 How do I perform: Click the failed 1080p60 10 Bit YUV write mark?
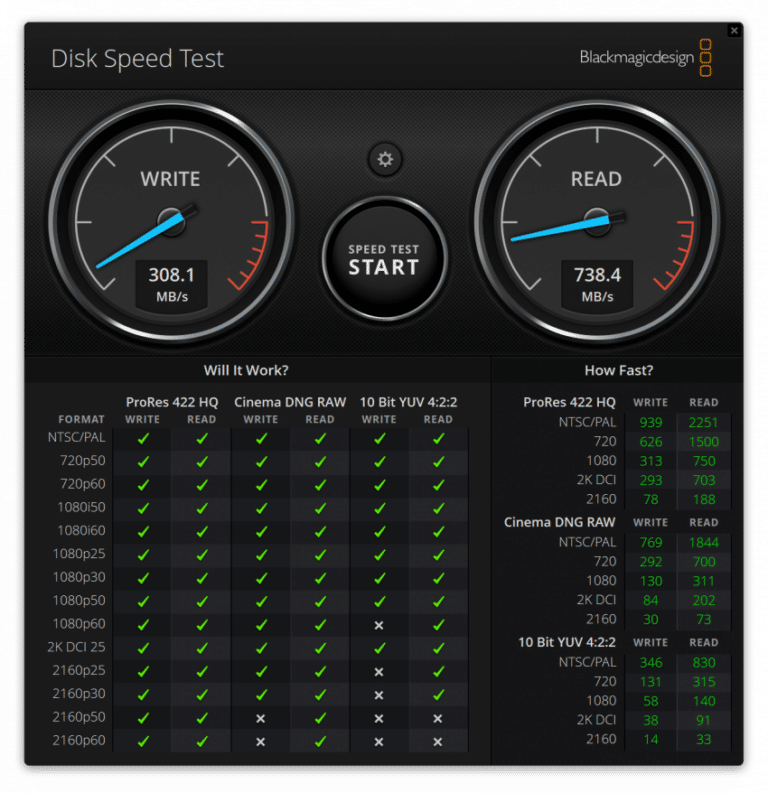tap(379, 626)
